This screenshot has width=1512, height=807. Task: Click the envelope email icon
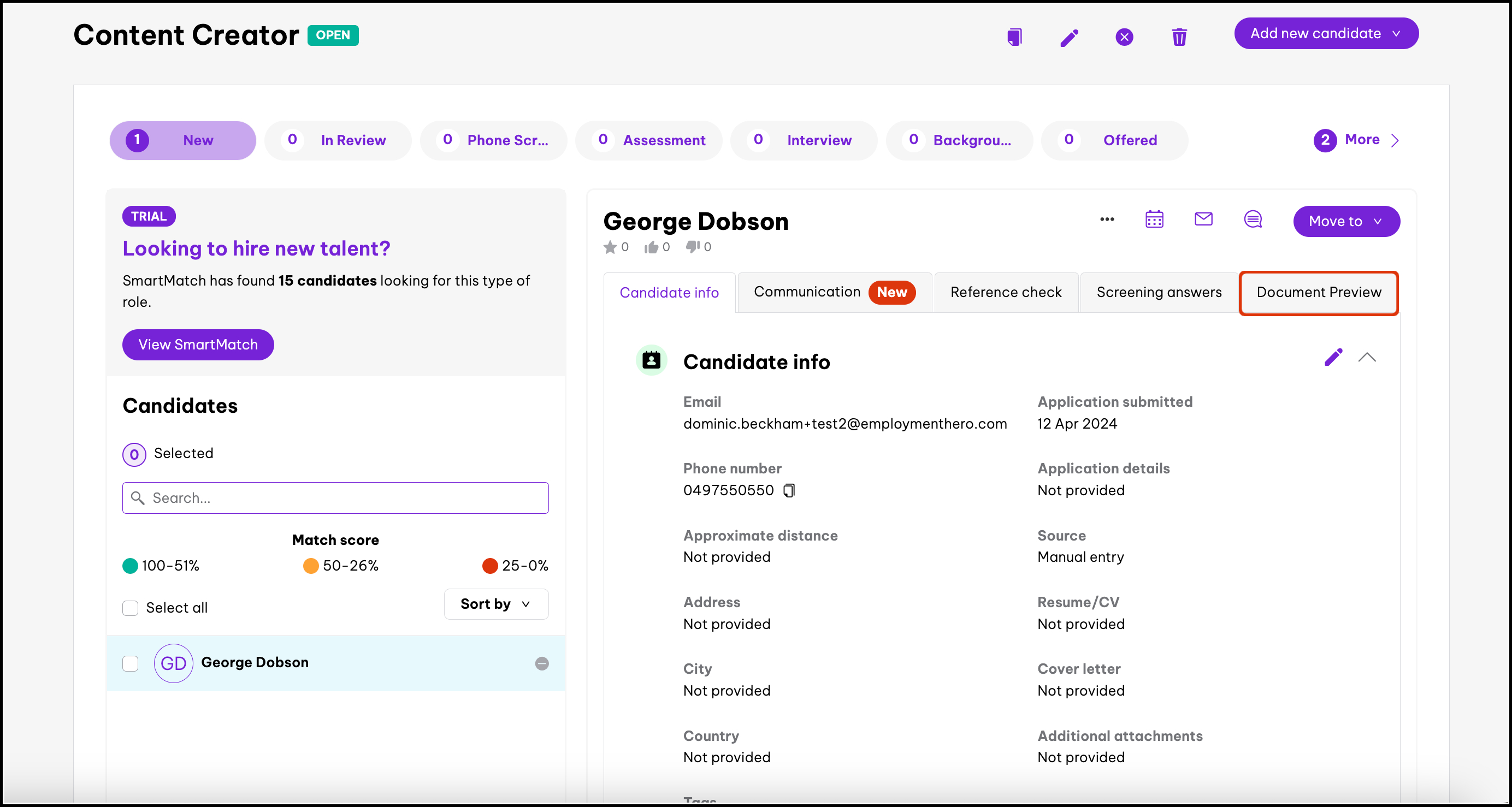click(1203, 219)
